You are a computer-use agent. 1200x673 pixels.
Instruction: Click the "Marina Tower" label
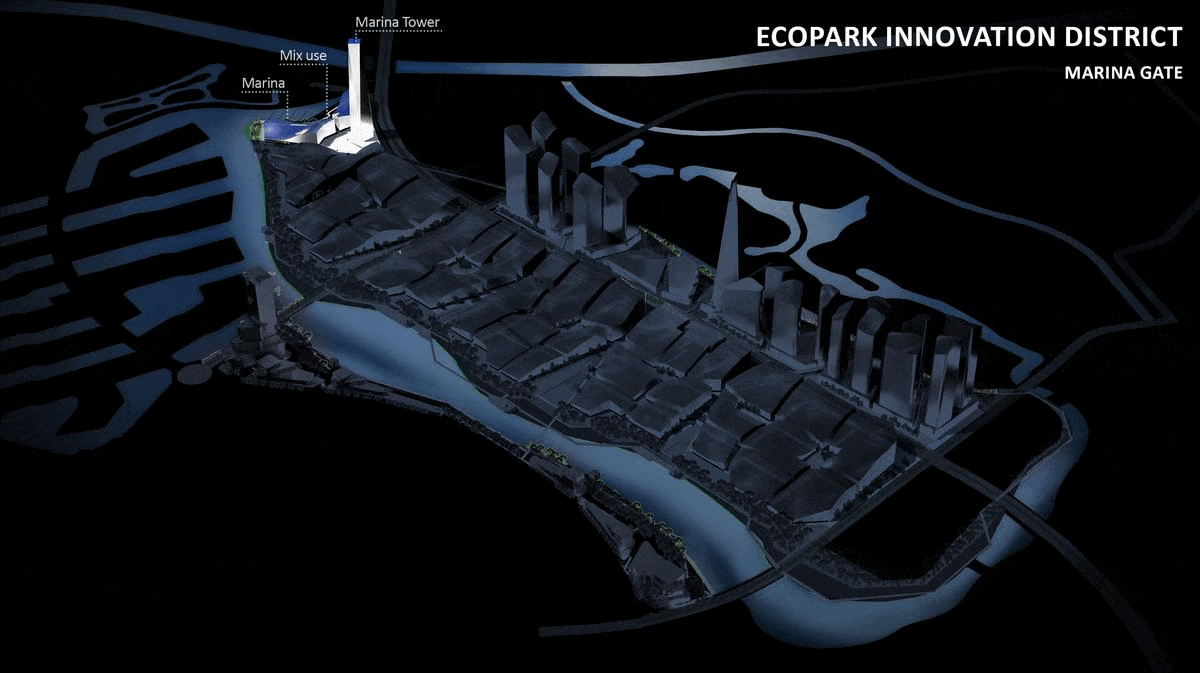pyautogui.click(x=398, y=22)
